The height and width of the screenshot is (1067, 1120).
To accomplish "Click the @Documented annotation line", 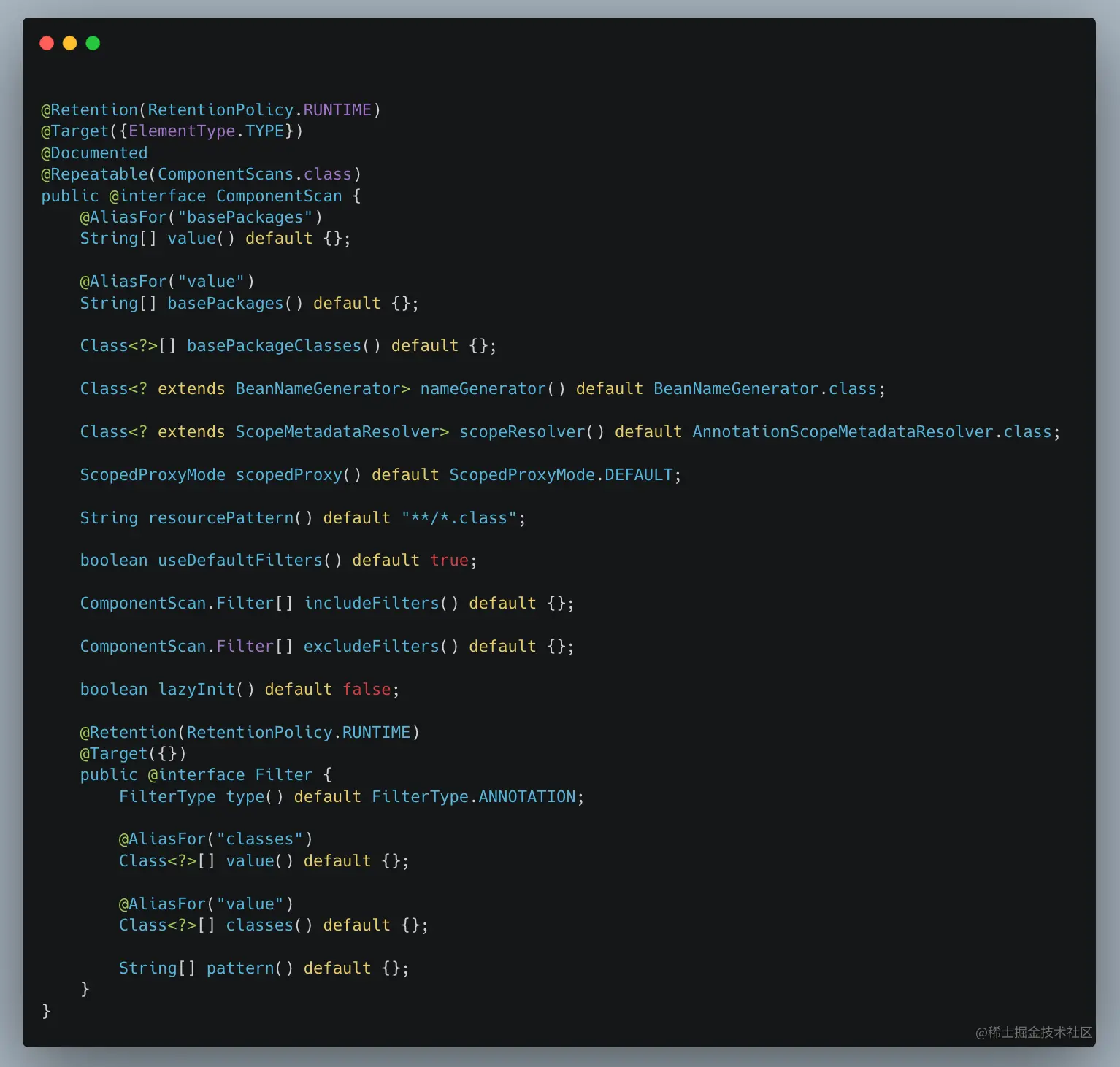I will coord(94,153).
